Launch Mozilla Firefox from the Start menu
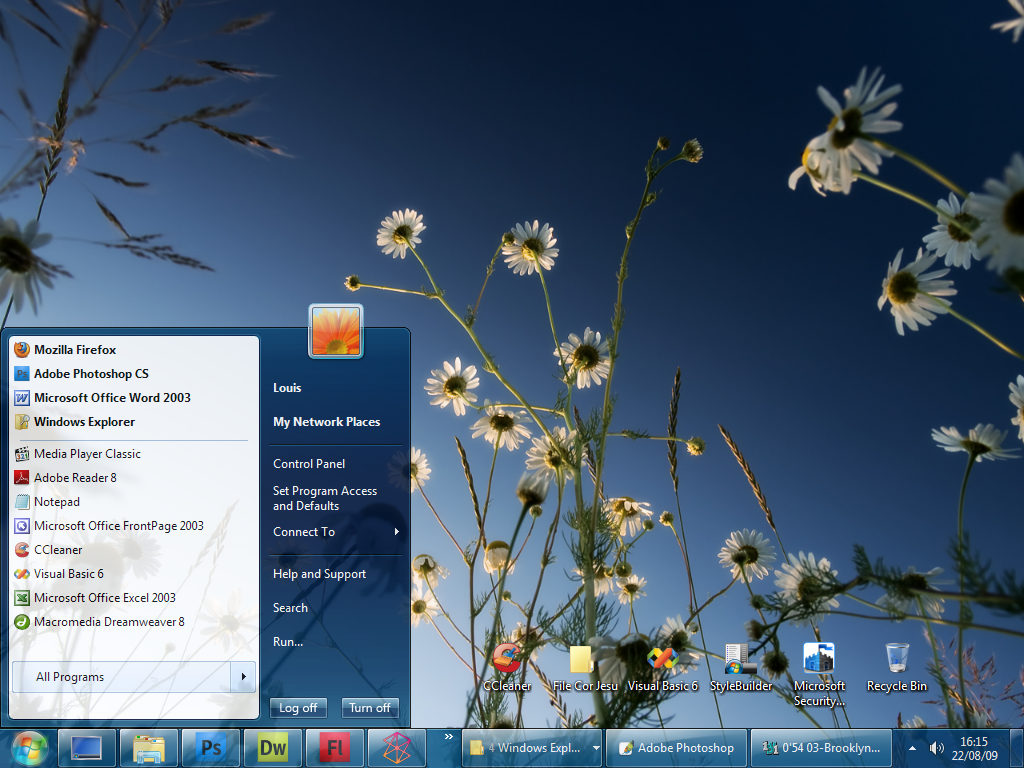This screenshot has width=1024, height=768. click(74, 349)
